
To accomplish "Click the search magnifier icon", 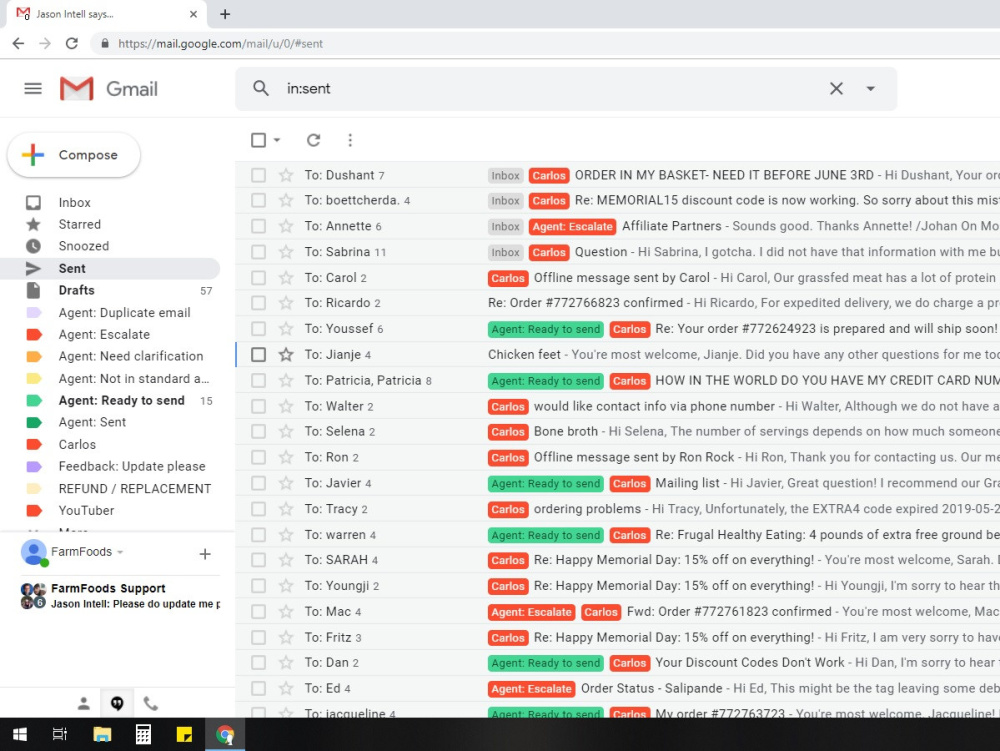I will pyautogui.click(x=261, y=88).
